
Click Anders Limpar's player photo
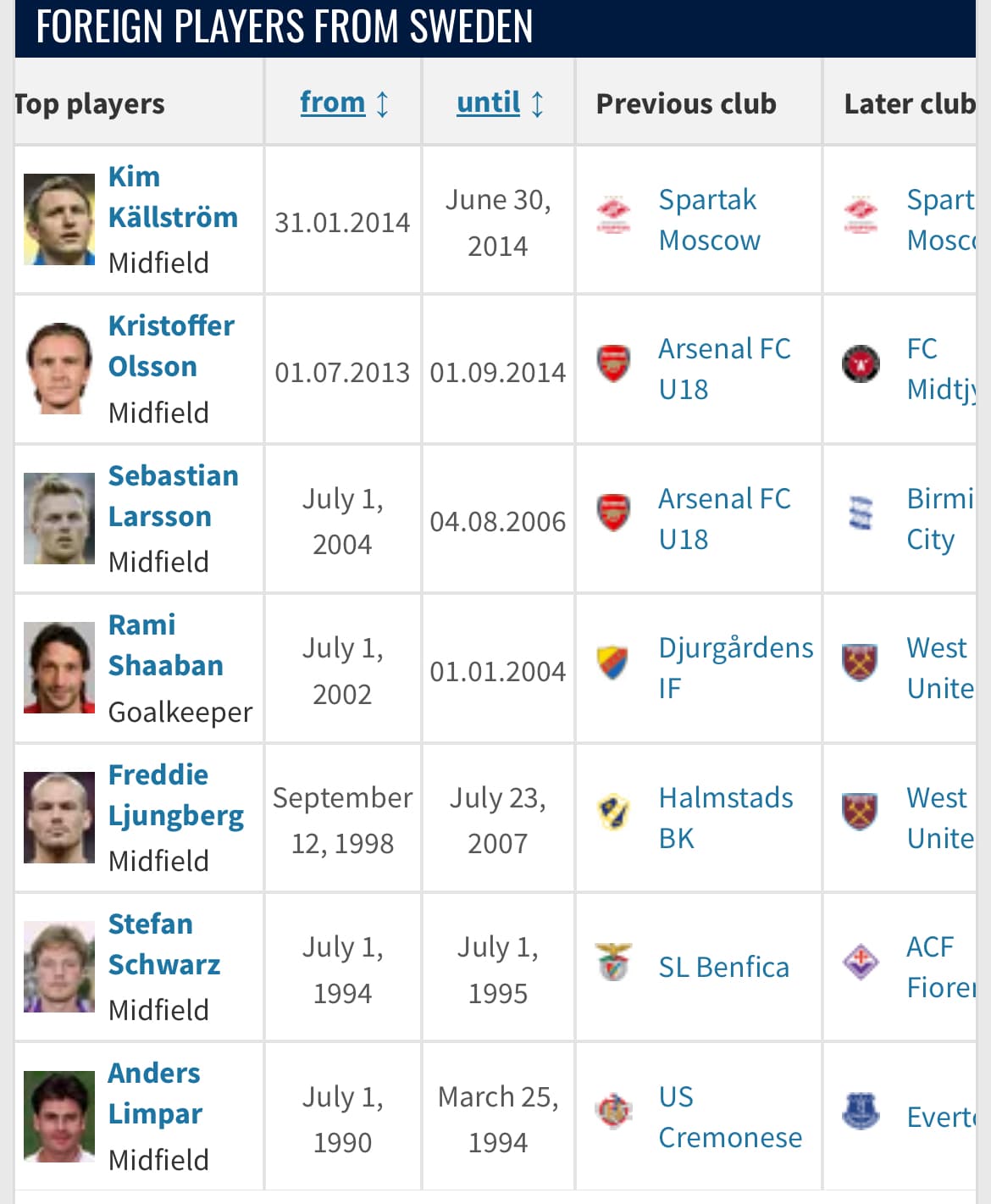[59, 1116]
